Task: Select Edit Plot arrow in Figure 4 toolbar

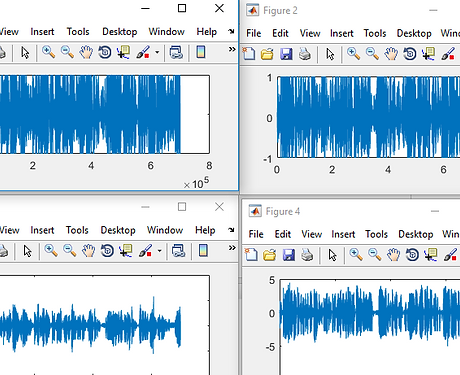Action: click(332, 255)
